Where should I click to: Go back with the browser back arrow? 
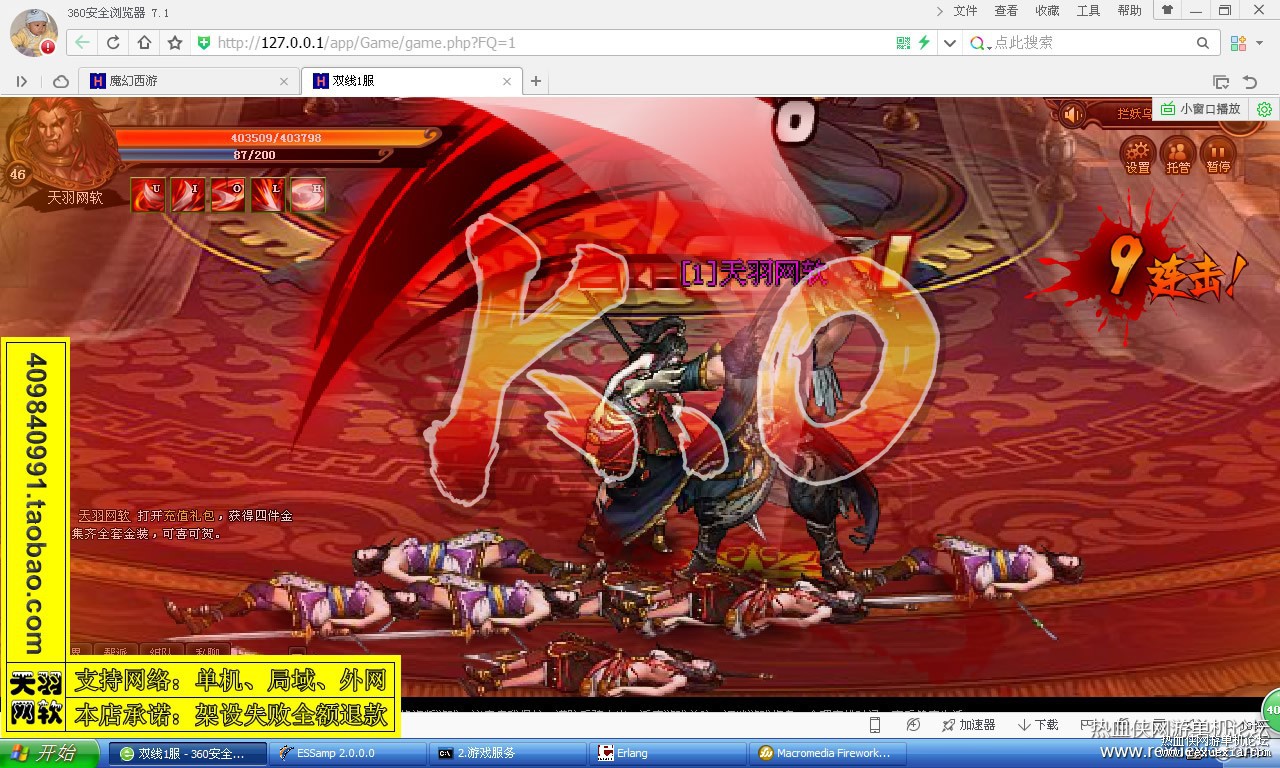(x=82, y=43)
